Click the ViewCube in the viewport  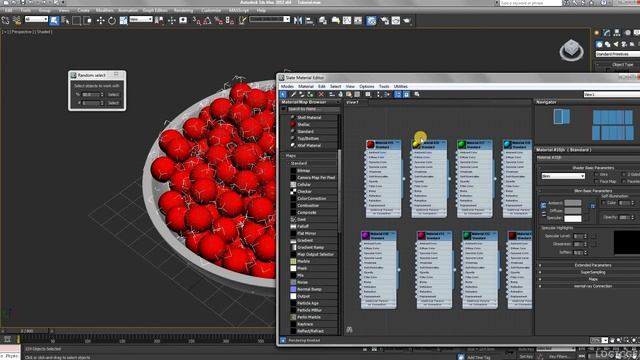tap(571, 51)
